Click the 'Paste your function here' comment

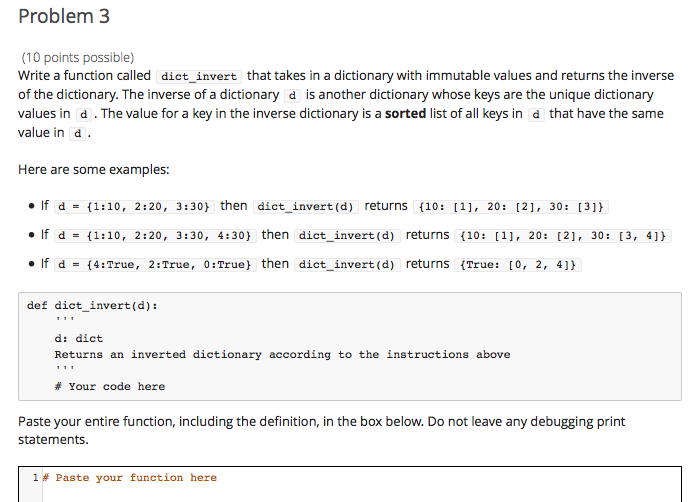130,478
